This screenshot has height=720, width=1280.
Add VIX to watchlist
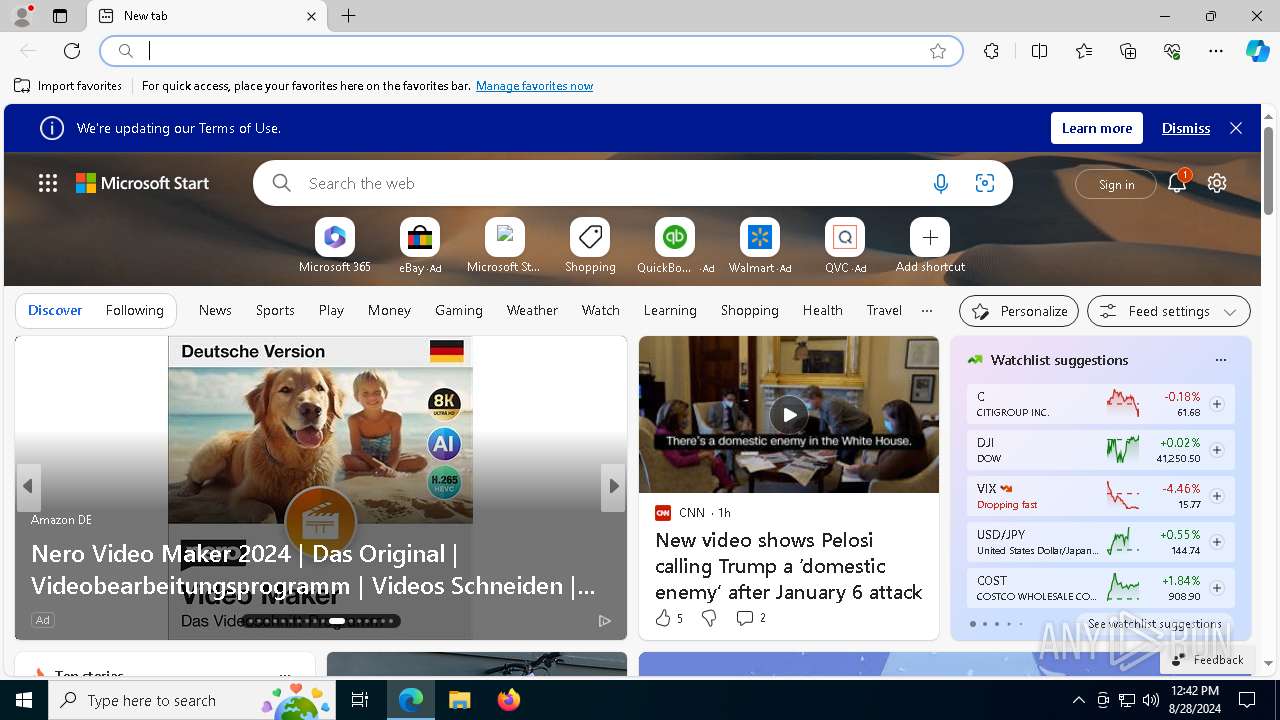pos(1217,496)
